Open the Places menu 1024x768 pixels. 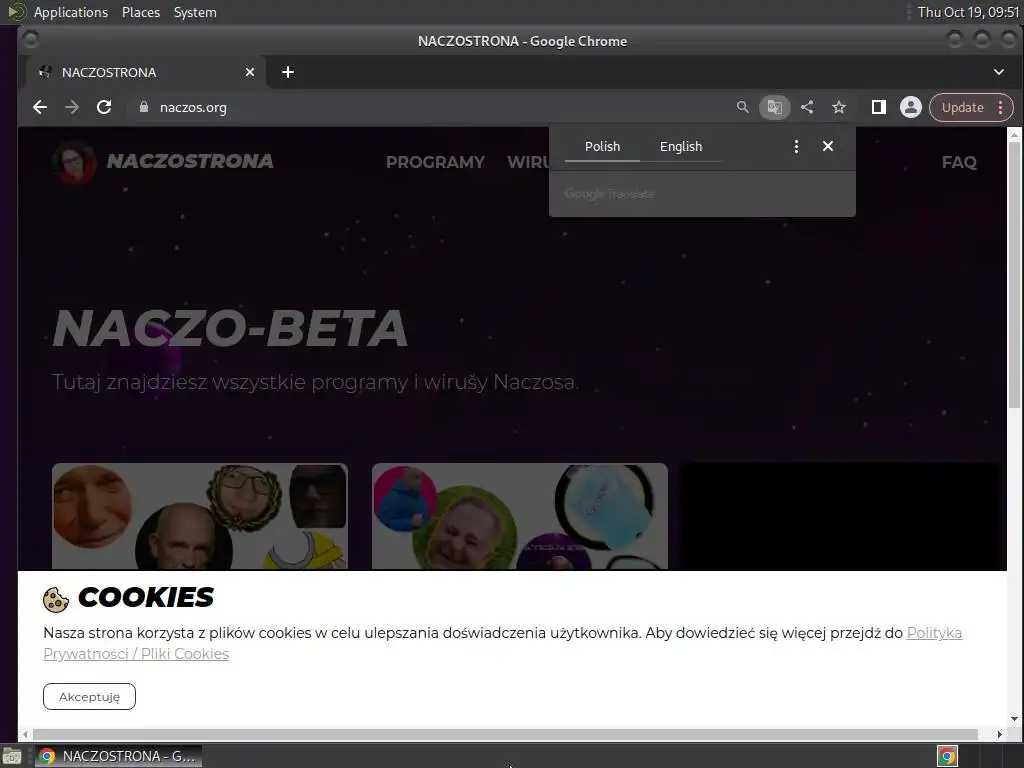140,12
